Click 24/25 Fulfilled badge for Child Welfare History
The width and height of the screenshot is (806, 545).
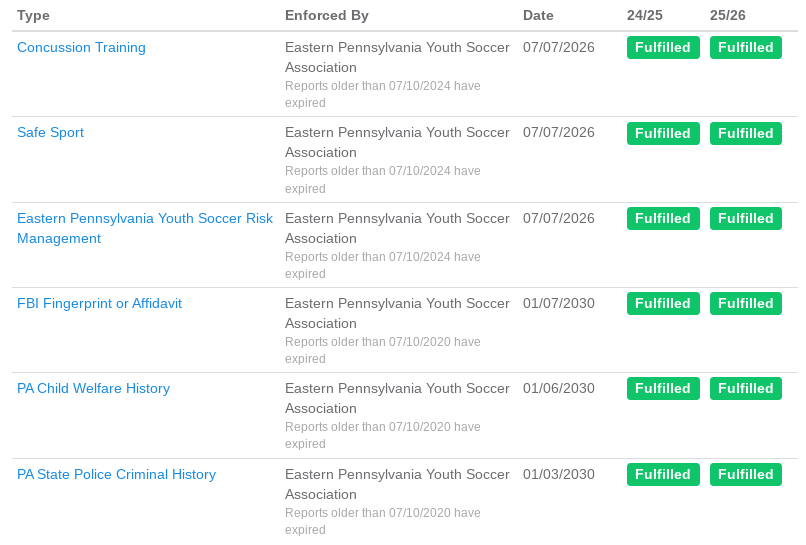click(663, 388)
